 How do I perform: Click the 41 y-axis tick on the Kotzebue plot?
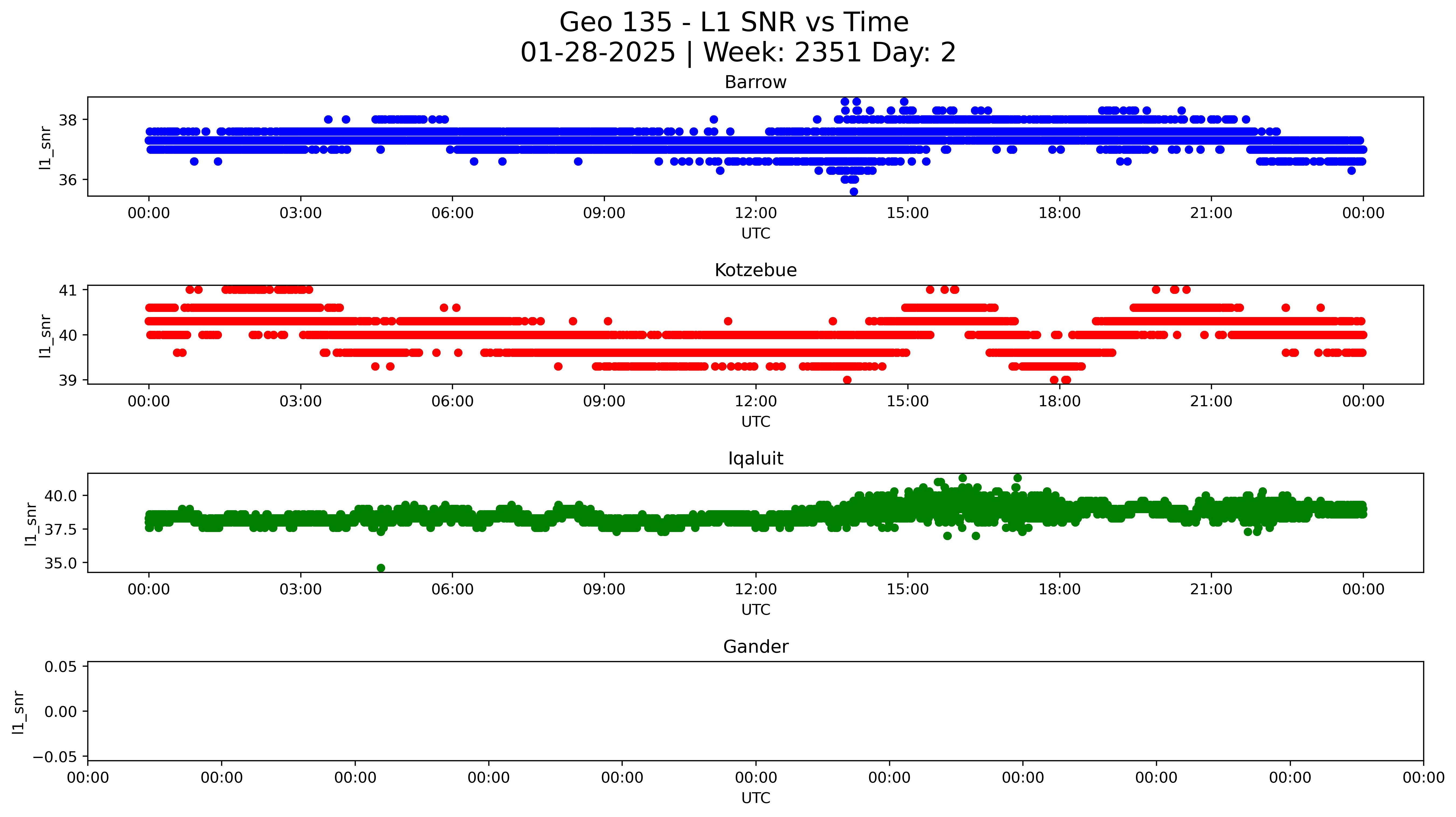[68, 290]
